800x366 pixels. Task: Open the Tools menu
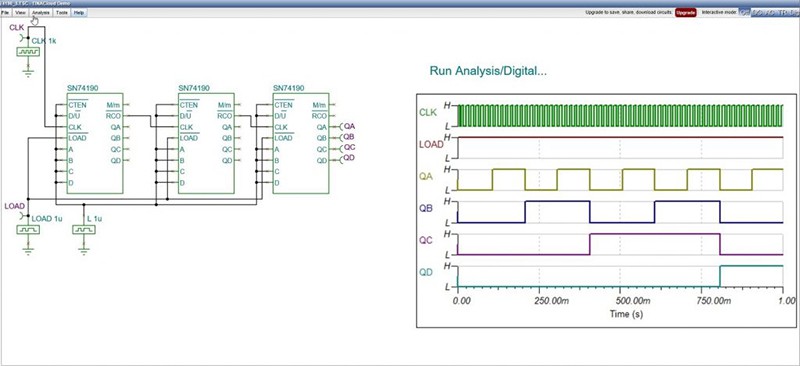pos(62,12)
